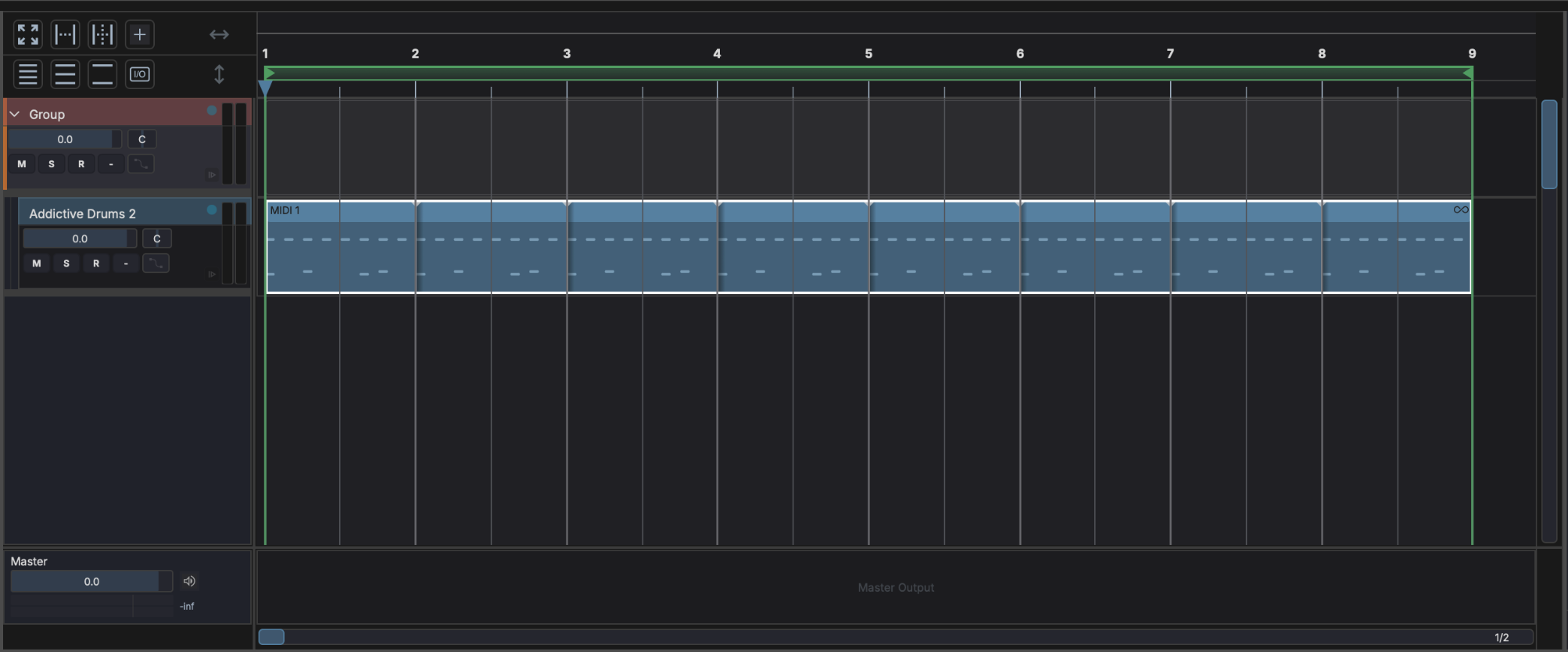Solo the Group track
This screenshot has height=652, width=1568.
[x=52, y=163]
